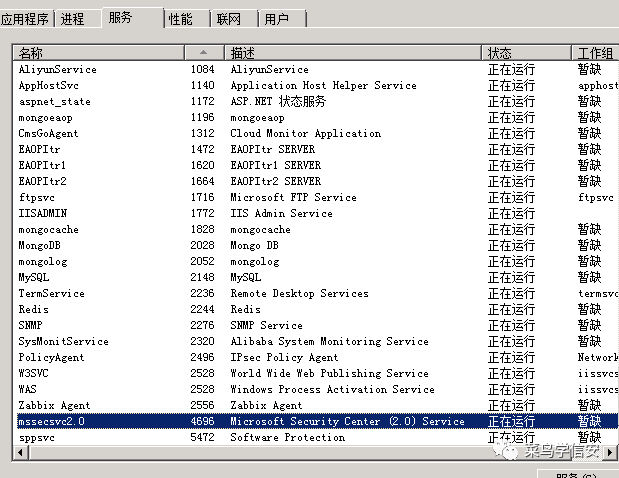Click the World Wide Web Publishing Service description
The width and height of the screenshot is (619, 478).
pyautogui.click(x=329, y=373)
